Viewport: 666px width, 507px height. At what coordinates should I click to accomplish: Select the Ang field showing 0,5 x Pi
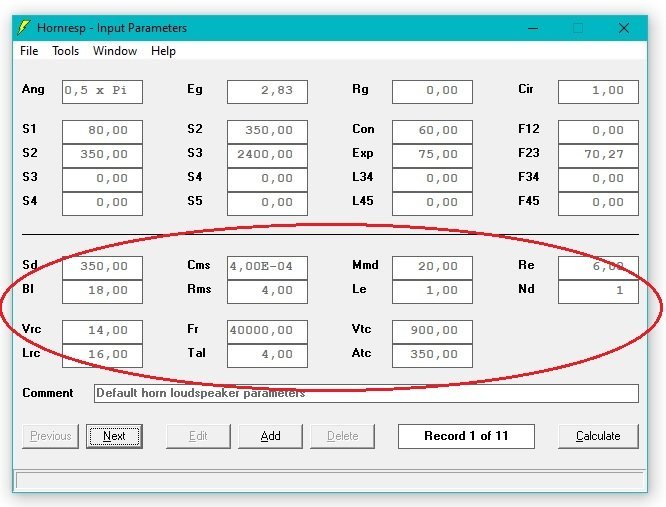pos(102,92)
